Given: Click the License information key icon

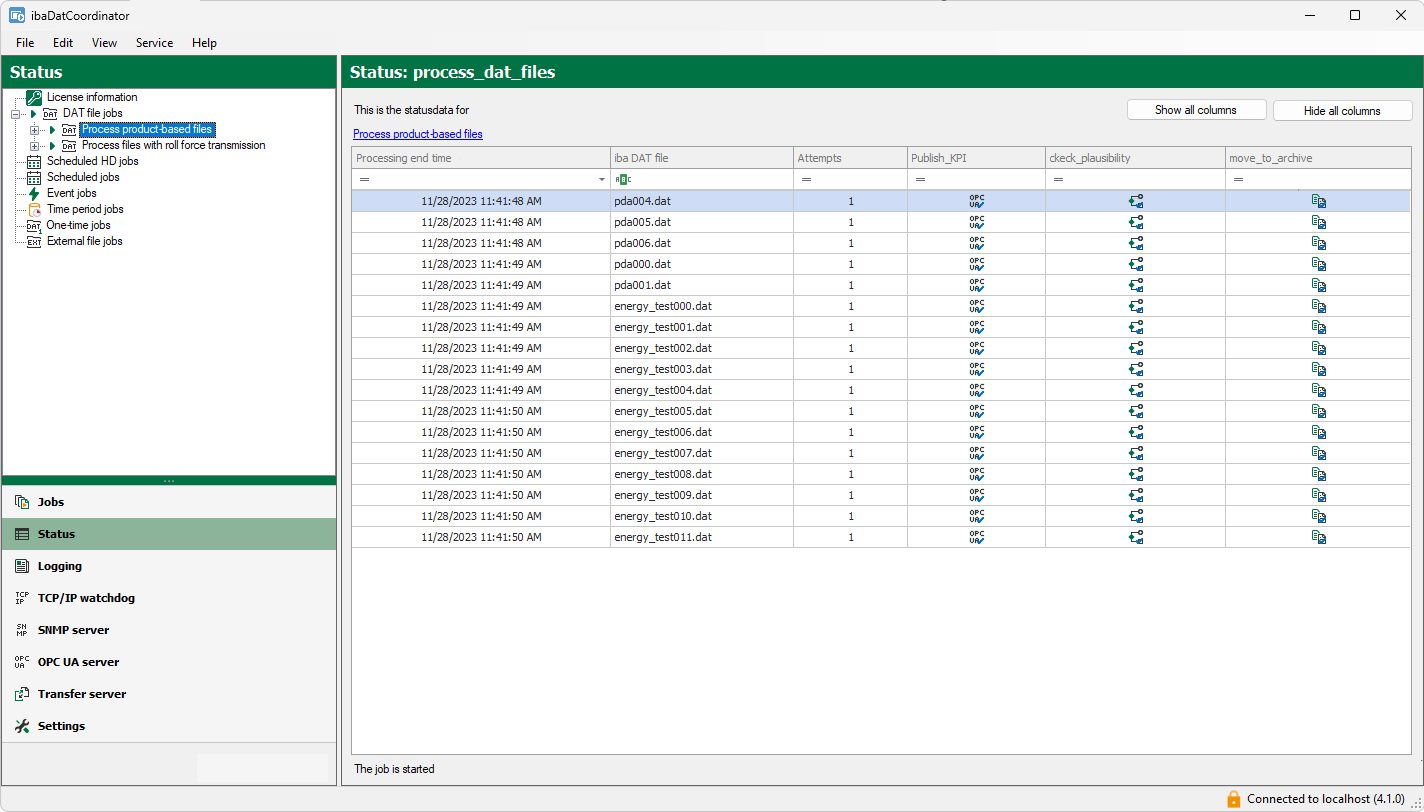Looking at the screenshot, I should click(x=34, y=97).
